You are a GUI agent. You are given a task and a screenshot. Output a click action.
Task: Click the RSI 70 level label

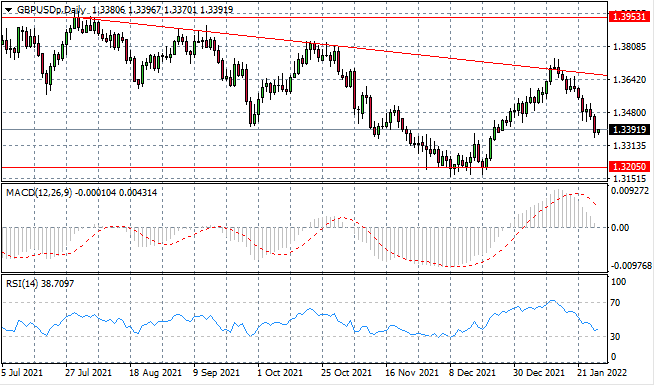pos(615,303)
